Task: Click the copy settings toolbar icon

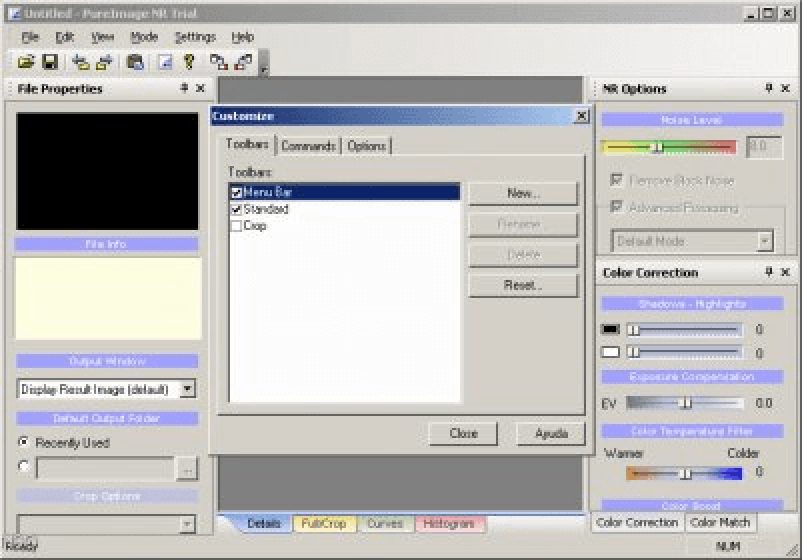Action: coord(219,62)
